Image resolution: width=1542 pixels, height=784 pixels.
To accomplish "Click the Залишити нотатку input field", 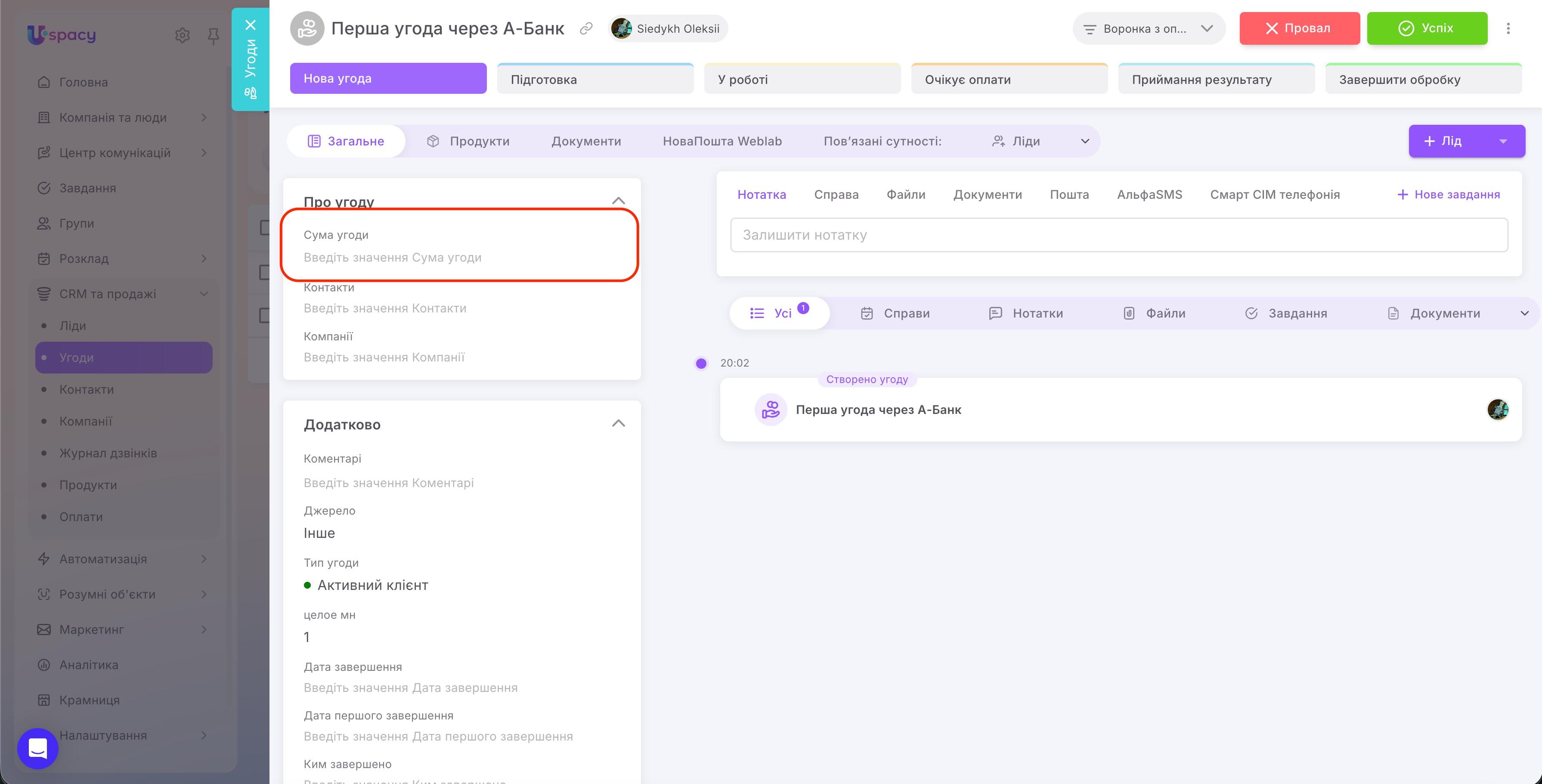I will tap(1119, 235).
